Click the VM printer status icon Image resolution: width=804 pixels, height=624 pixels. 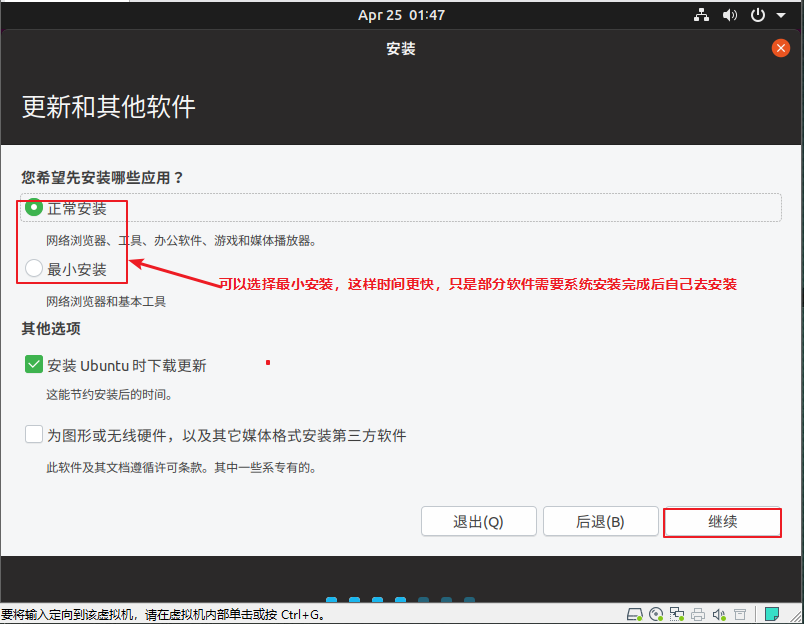point(698,614)
